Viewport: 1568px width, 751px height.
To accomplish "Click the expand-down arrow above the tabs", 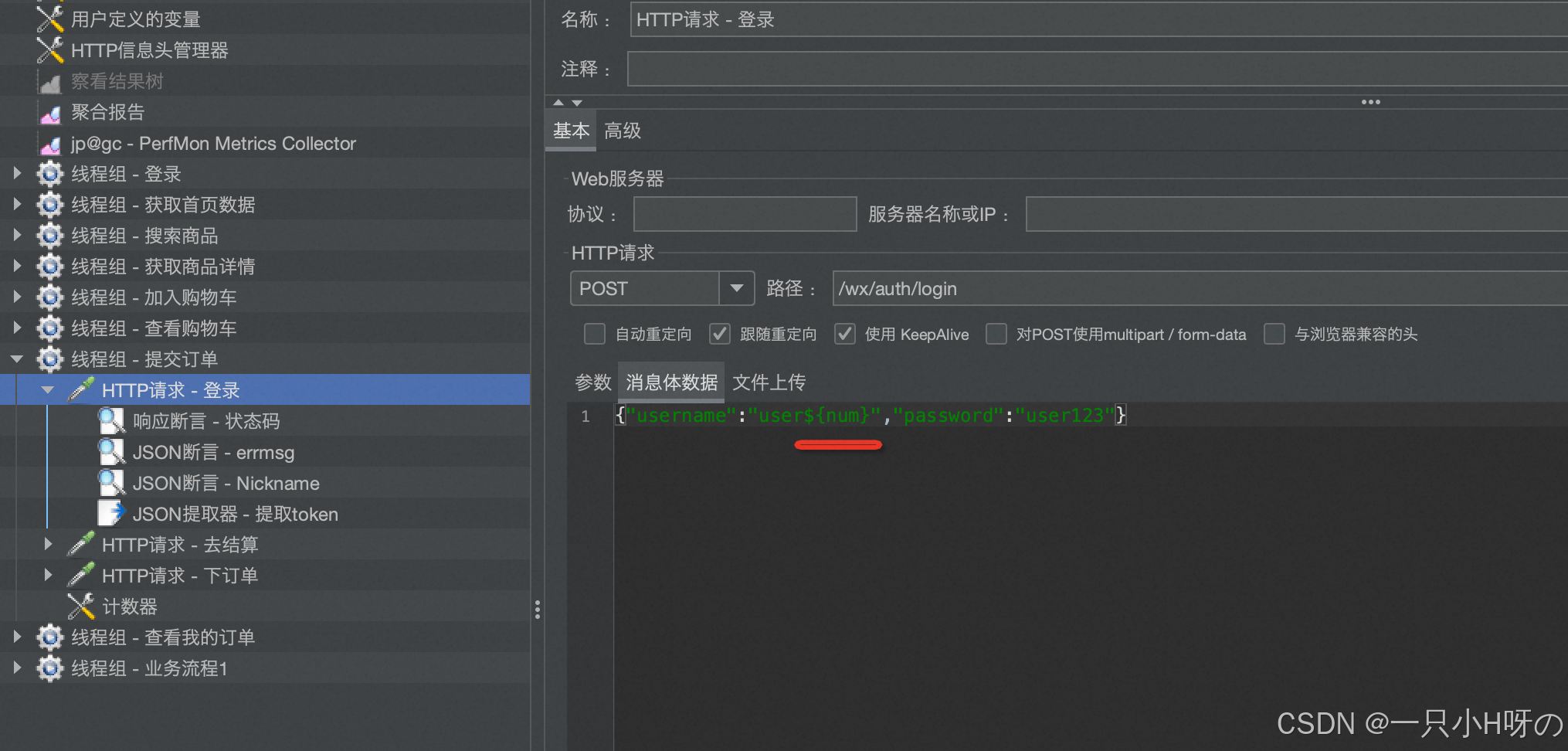I will click(x=577, y=102).
